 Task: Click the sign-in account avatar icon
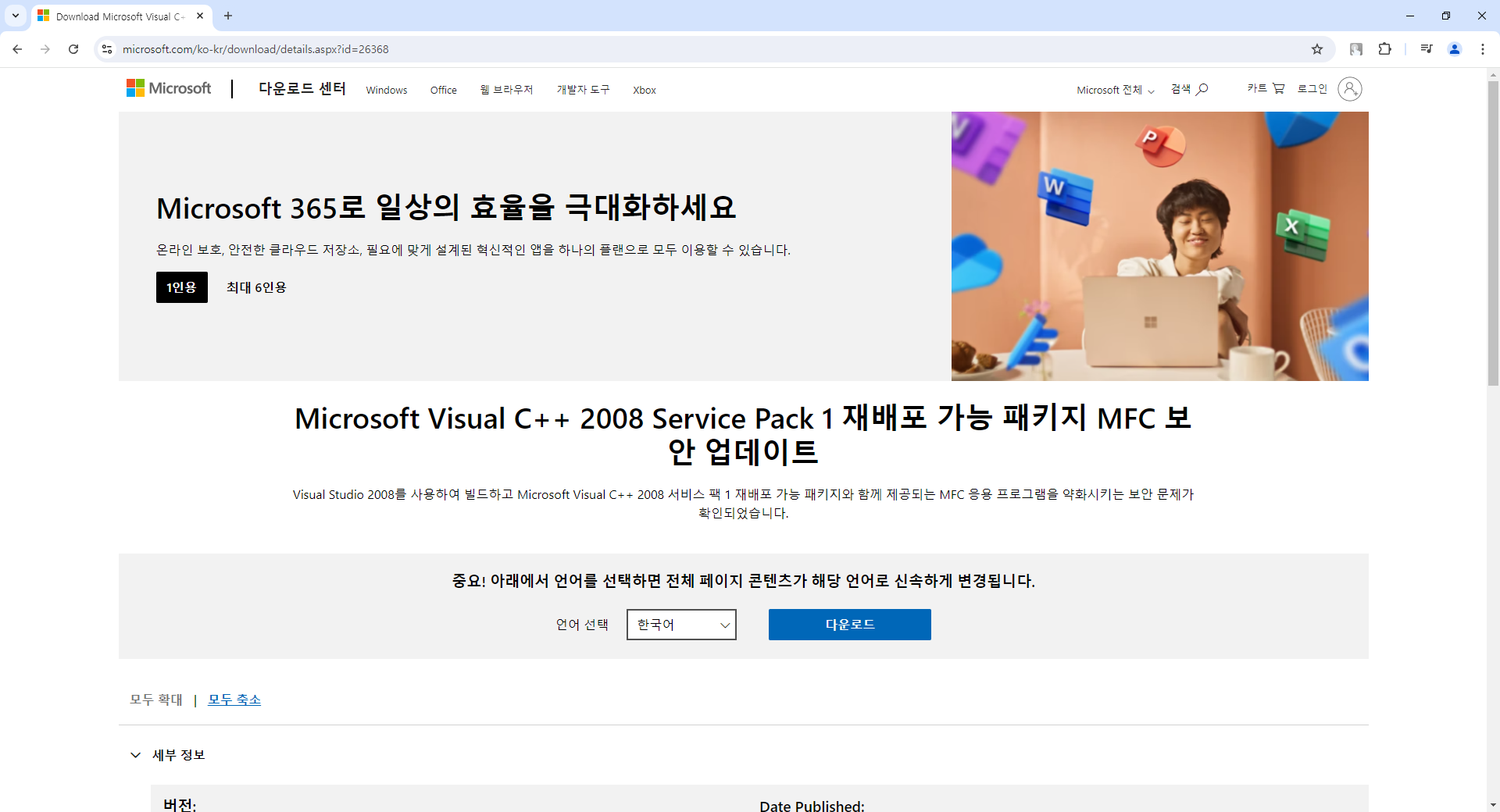point(1349,89)
